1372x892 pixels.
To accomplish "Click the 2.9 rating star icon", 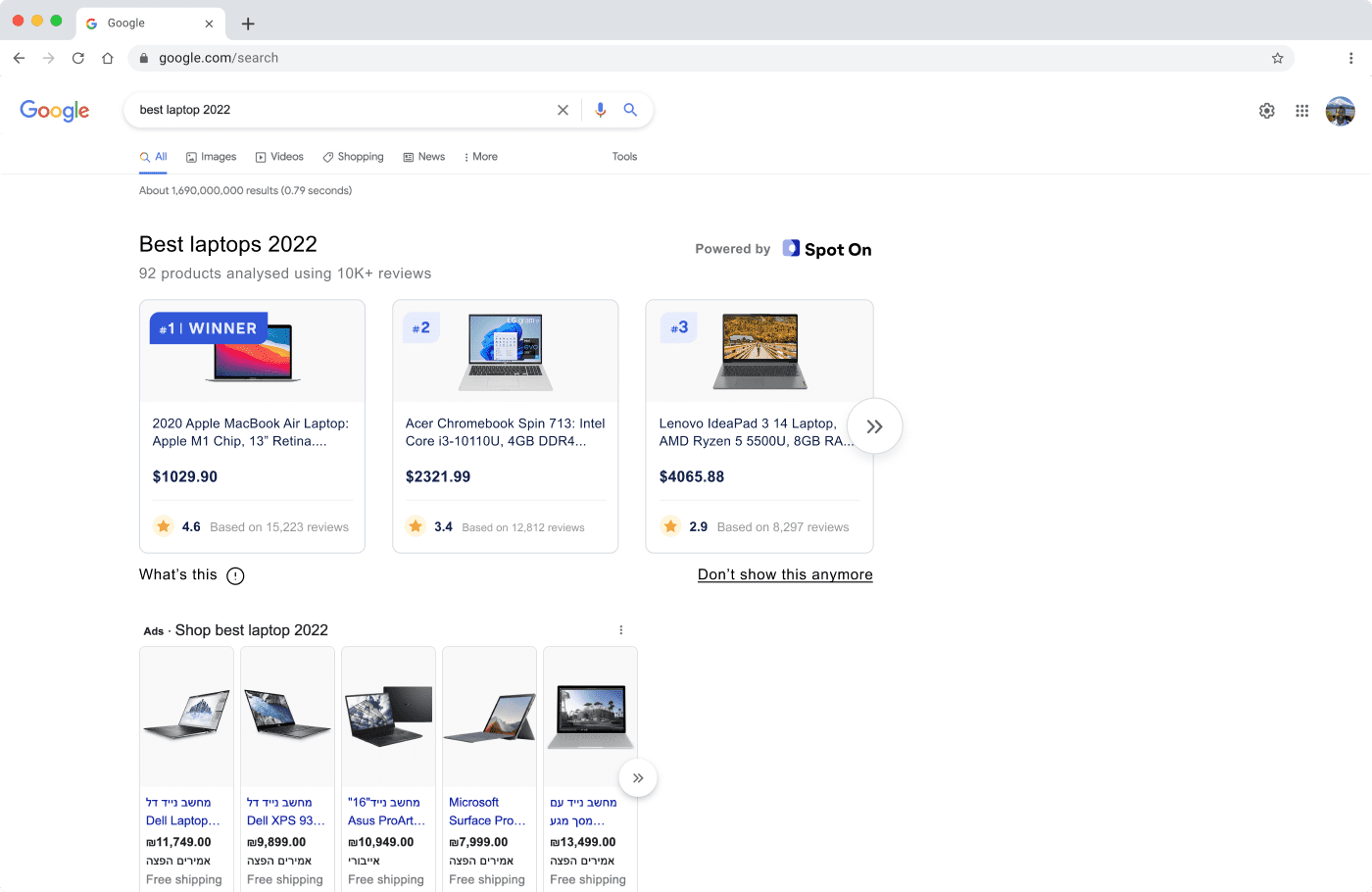I will click(x=670, y=526).
